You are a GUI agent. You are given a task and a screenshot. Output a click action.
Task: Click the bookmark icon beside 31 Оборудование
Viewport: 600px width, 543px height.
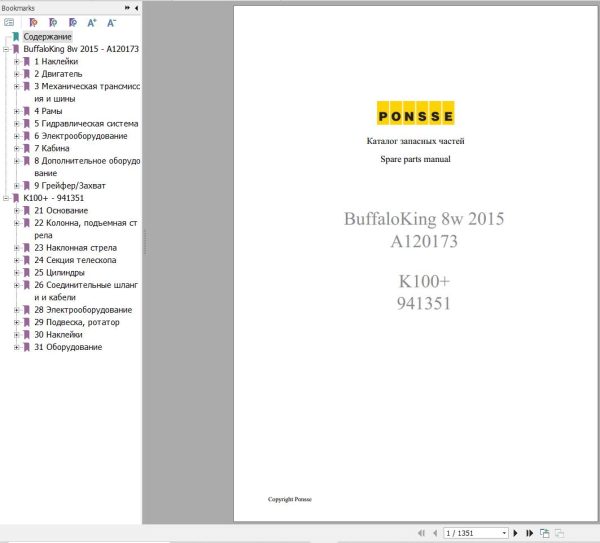pyautogui.click(x=26, y=347)
